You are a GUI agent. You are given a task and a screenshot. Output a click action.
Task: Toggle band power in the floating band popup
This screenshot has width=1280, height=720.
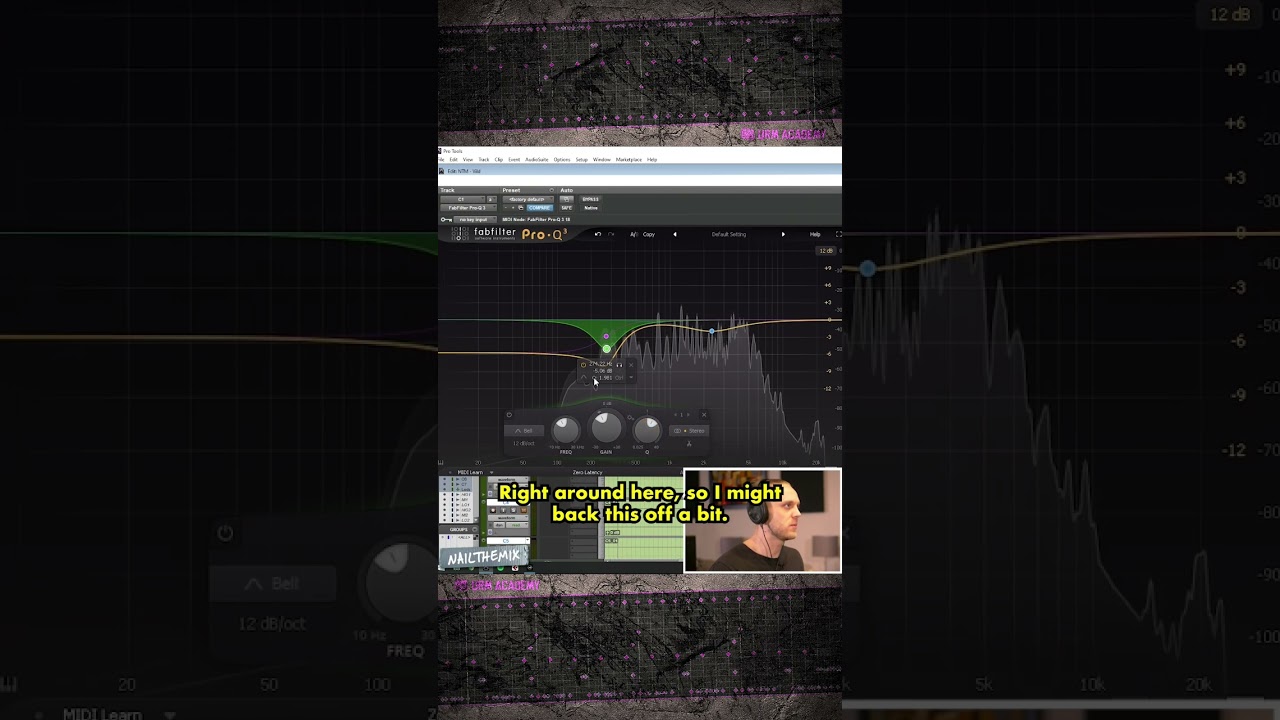[583, 365]
